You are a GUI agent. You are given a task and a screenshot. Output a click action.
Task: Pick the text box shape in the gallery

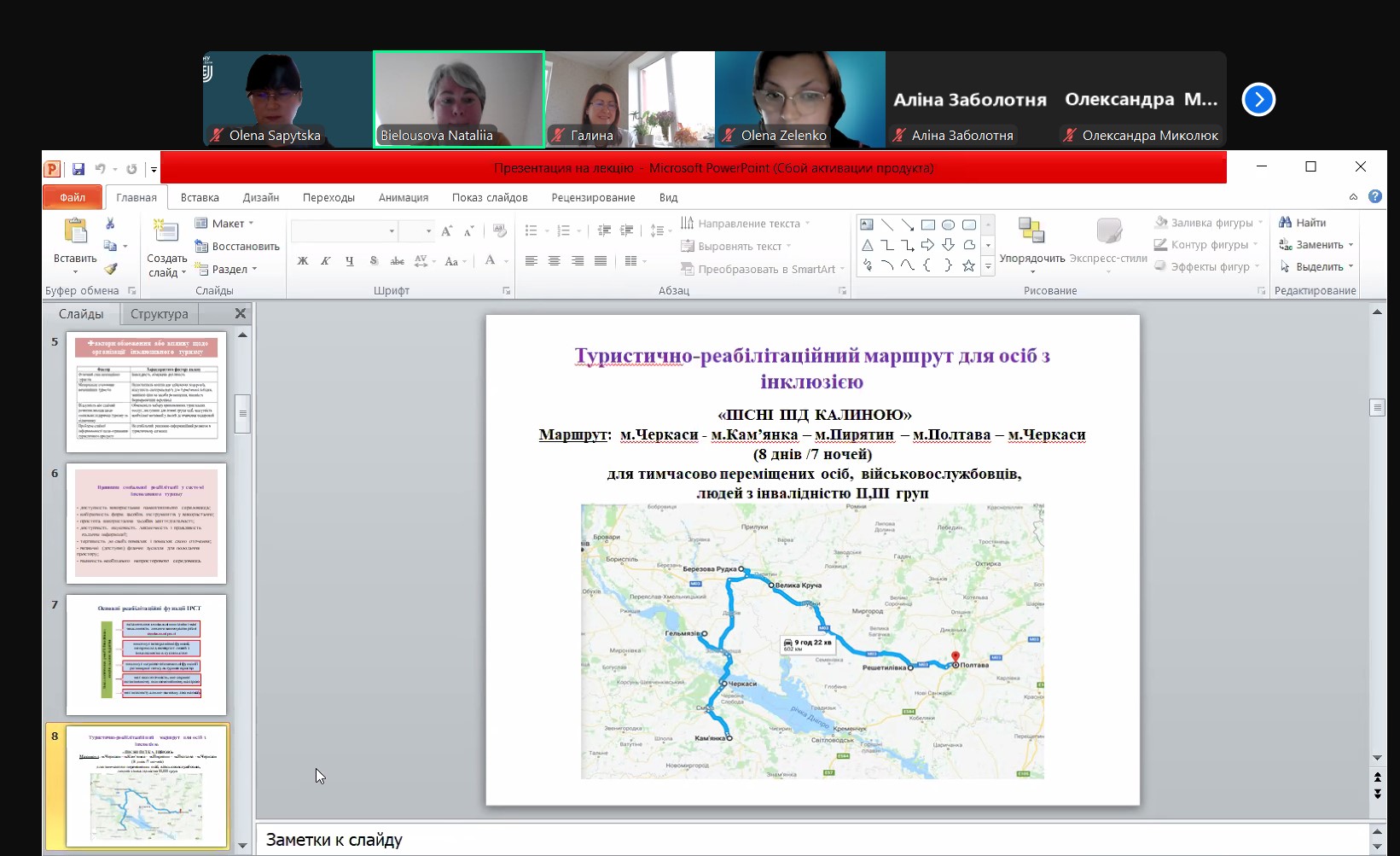tap(867, 225)
